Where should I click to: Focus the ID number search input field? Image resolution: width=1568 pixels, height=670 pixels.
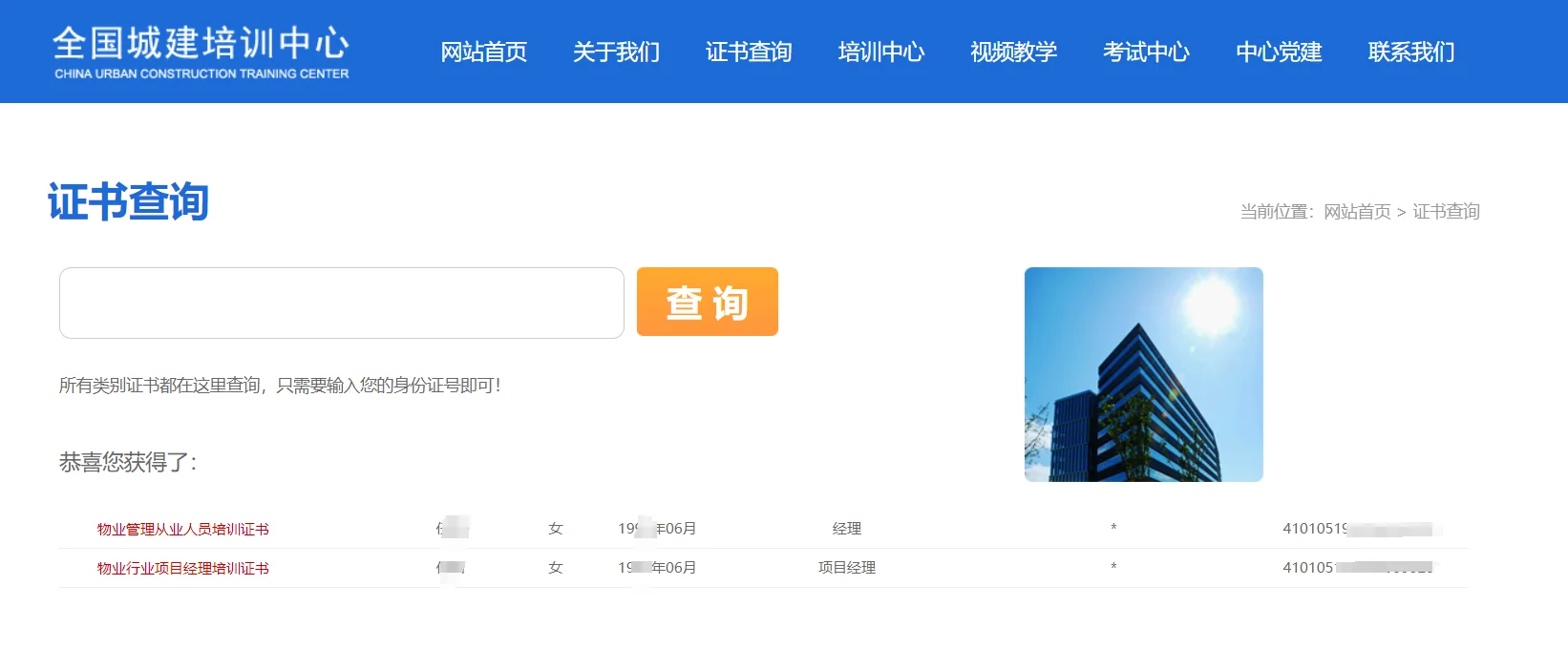click(x=342, y=303)
